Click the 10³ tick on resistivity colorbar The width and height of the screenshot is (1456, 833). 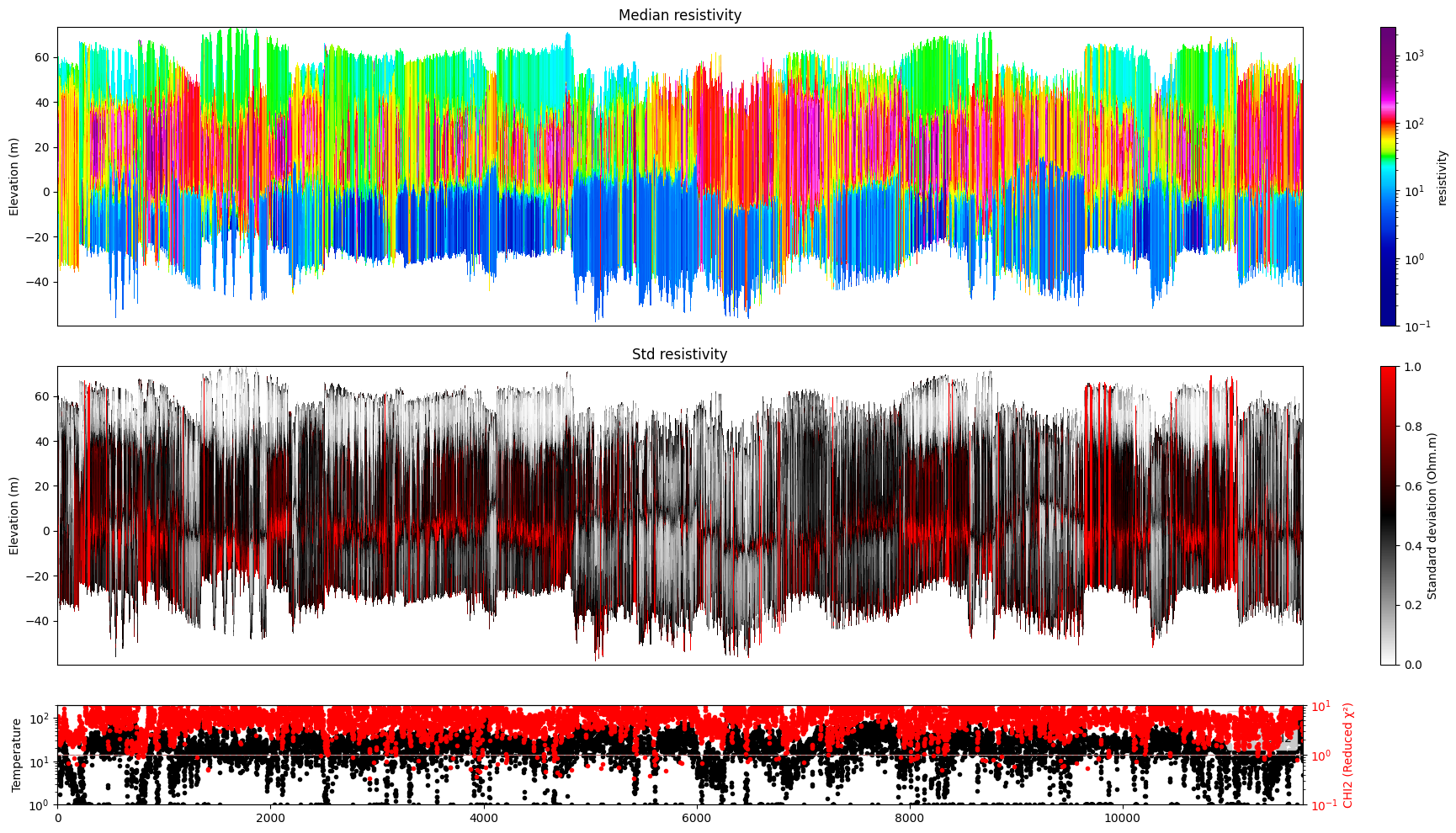[1414, 56]
